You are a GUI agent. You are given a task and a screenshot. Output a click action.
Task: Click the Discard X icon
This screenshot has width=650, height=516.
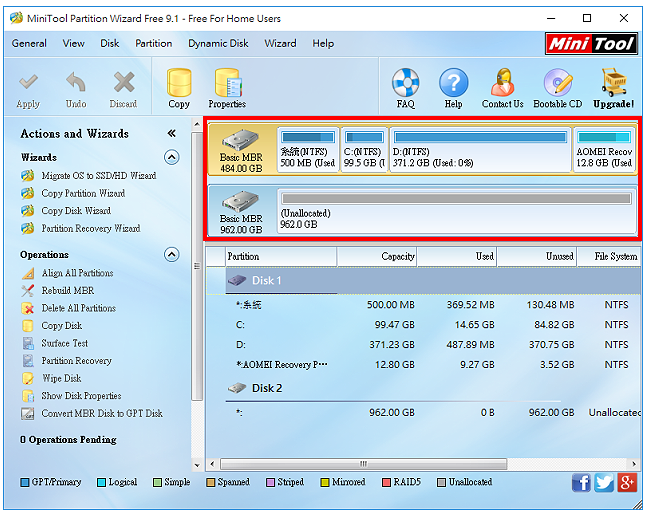pos(124,82)
